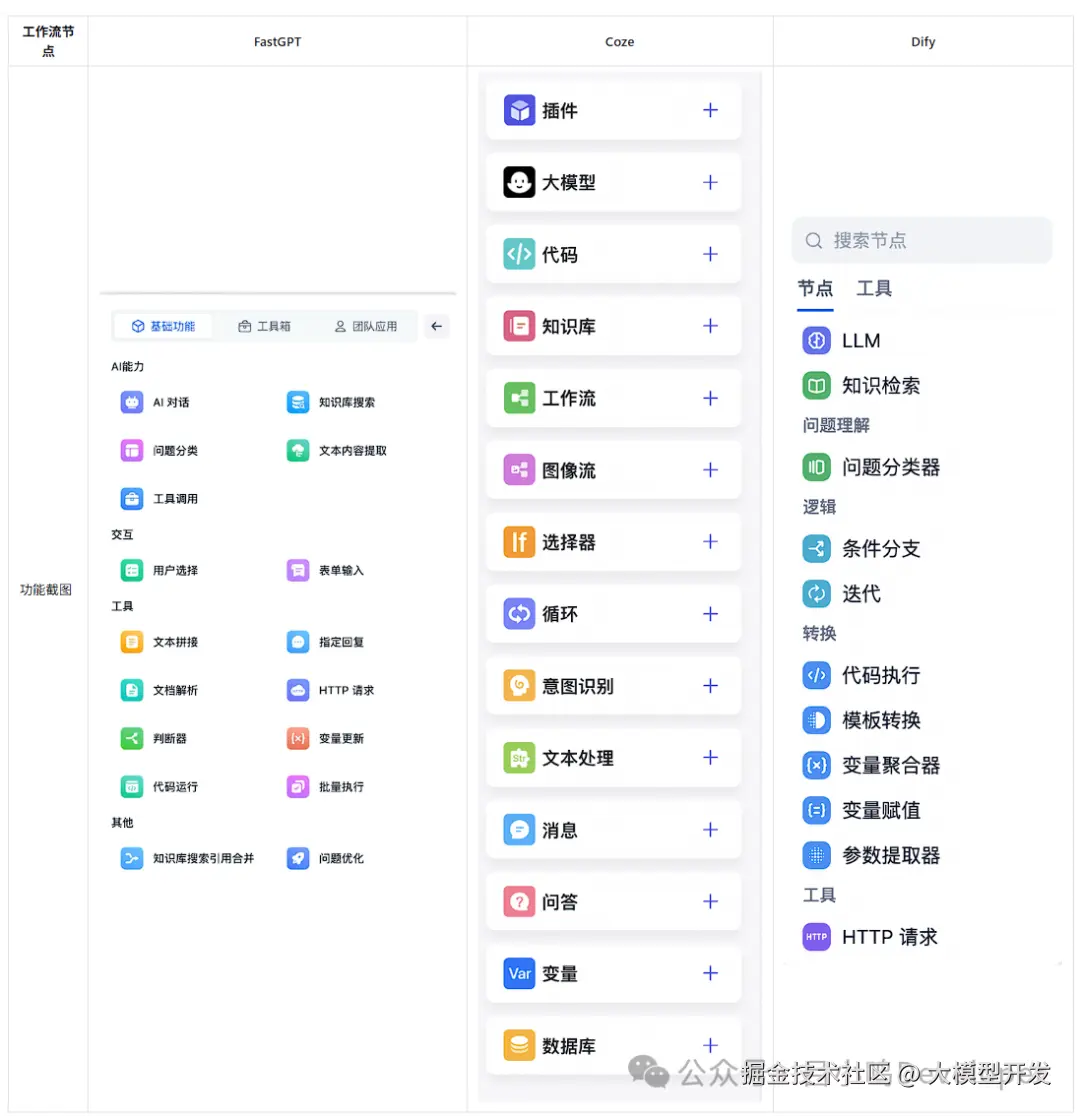Add a 消息 node with plus

(711, 830)
